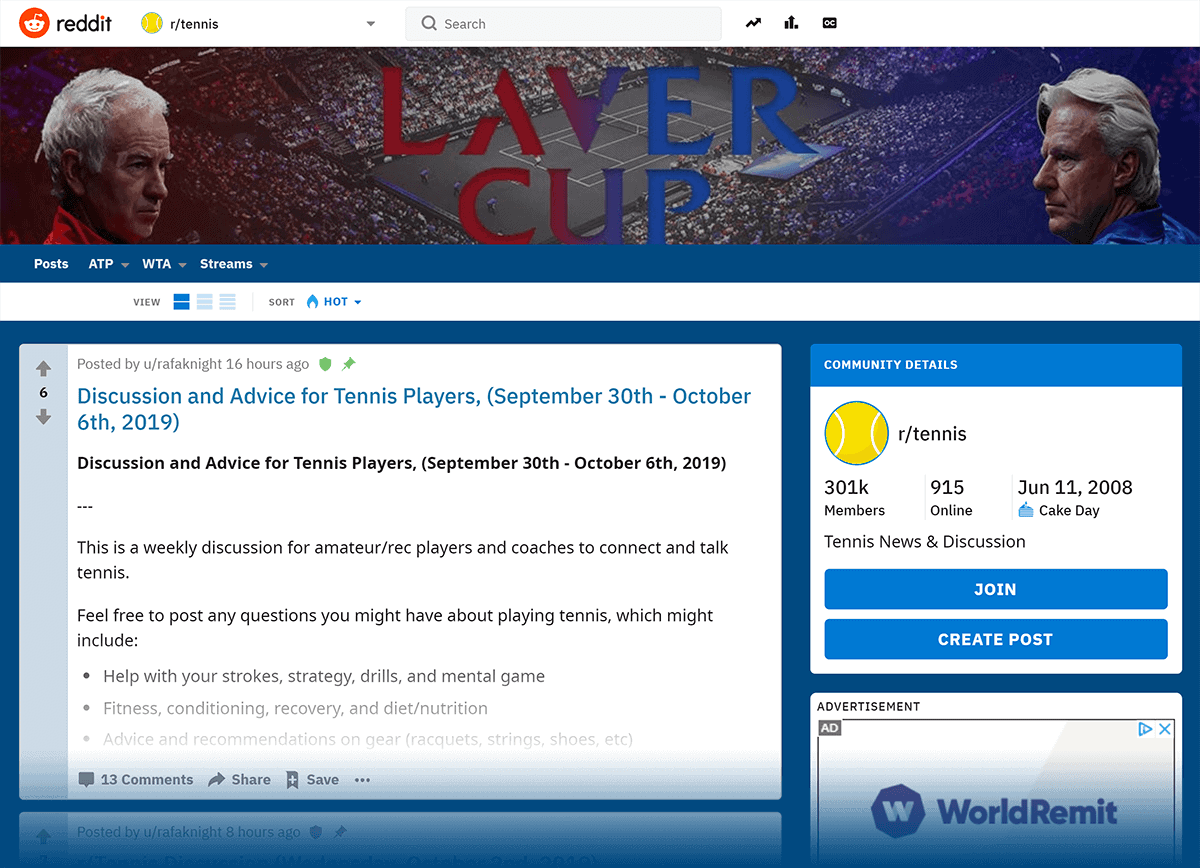This screenshot has width=1200, height=868.
Task: Open the AdChoices icon on advertisement
Action: click(x=1147, y=729)
